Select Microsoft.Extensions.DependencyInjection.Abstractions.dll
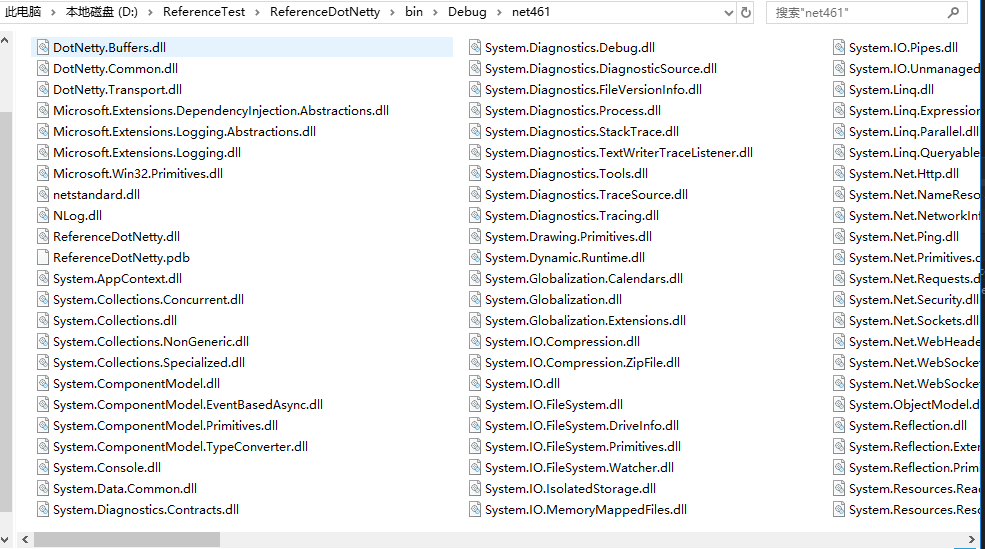The height and width of the screenshot is (549, 985). [221, 111]
